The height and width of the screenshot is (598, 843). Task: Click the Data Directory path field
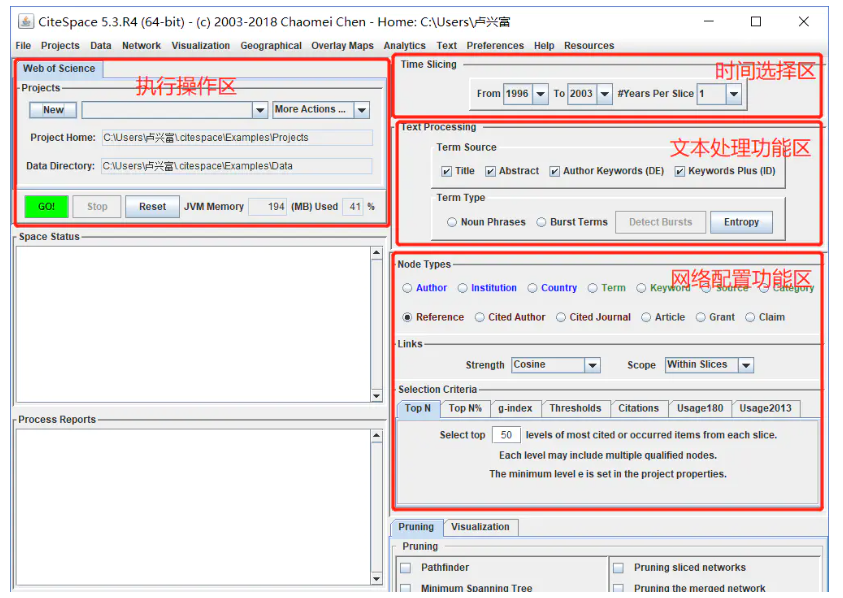(237, 166)
